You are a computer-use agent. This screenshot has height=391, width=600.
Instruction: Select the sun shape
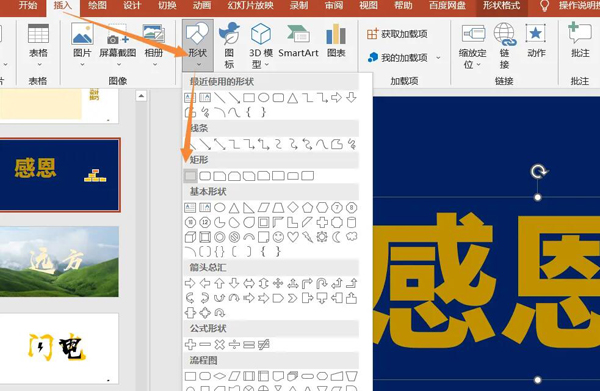[x=322, y=237]
